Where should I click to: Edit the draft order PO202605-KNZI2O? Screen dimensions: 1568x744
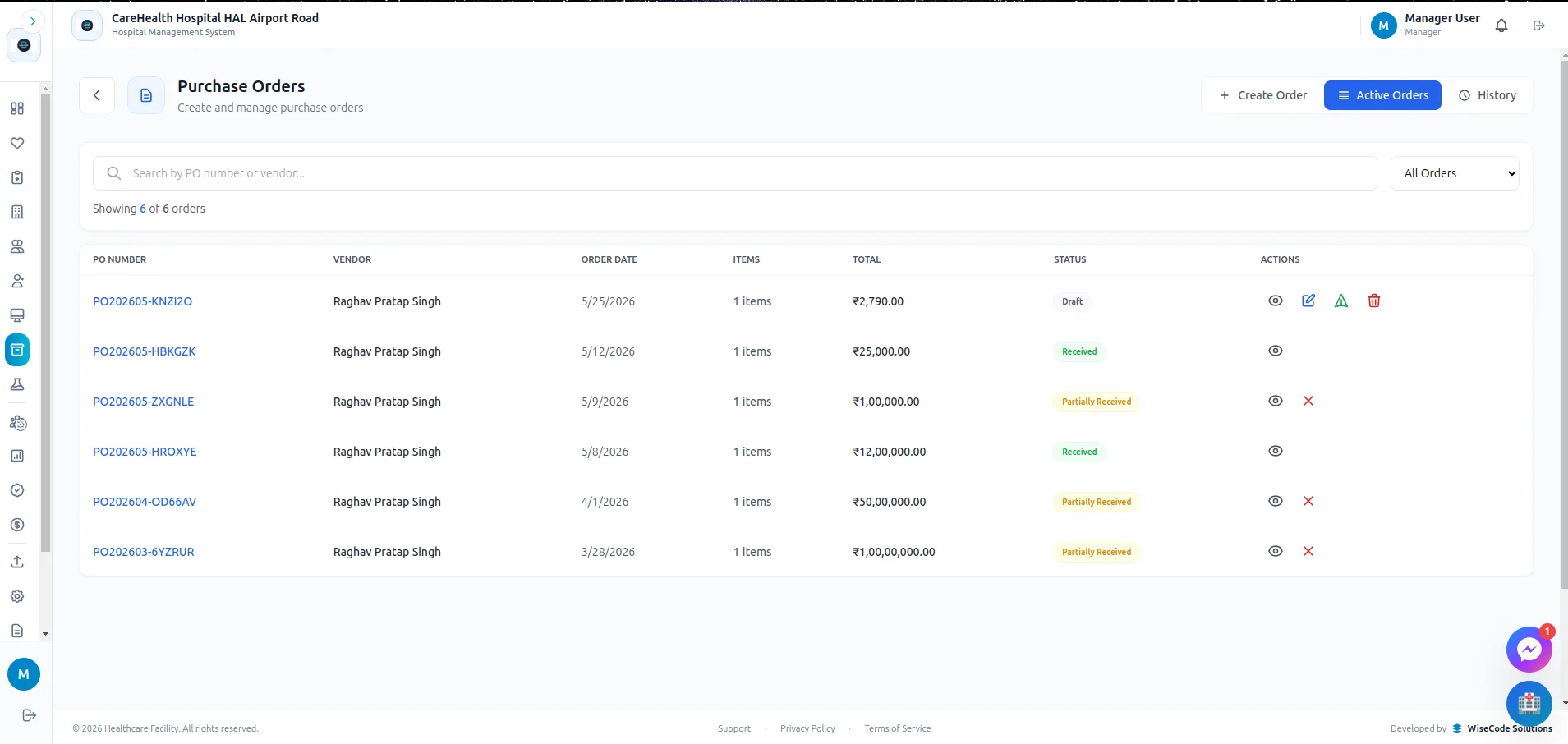click(1308, 301)
